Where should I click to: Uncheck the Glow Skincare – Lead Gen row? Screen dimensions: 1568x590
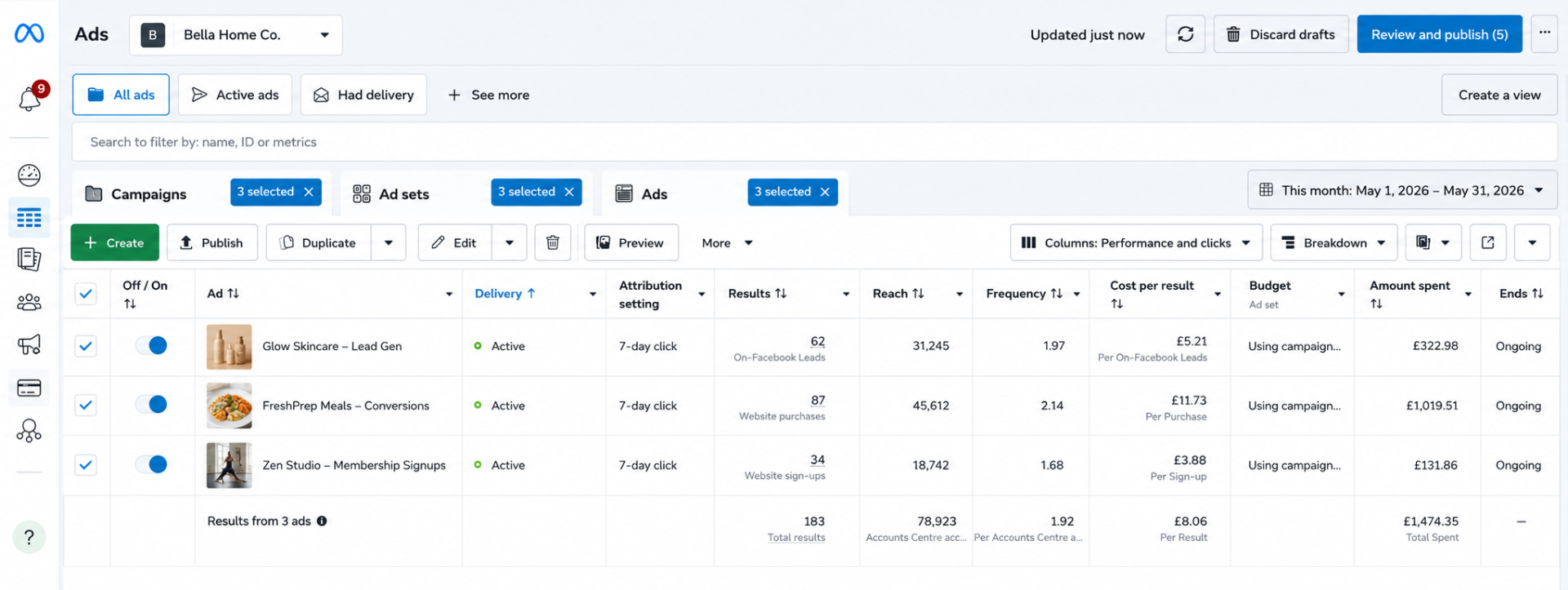pos(86,346)
